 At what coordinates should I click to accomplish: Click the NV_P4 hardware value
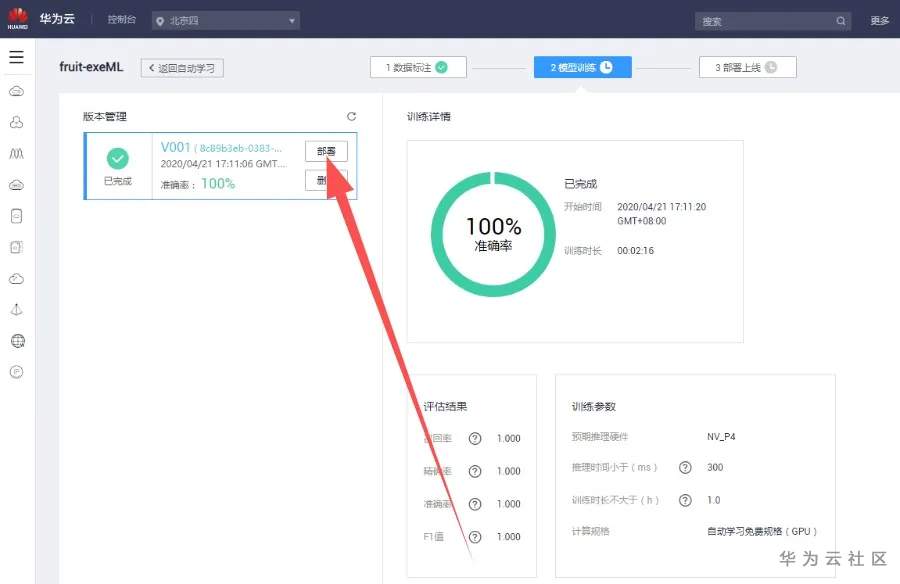[721, 437]
